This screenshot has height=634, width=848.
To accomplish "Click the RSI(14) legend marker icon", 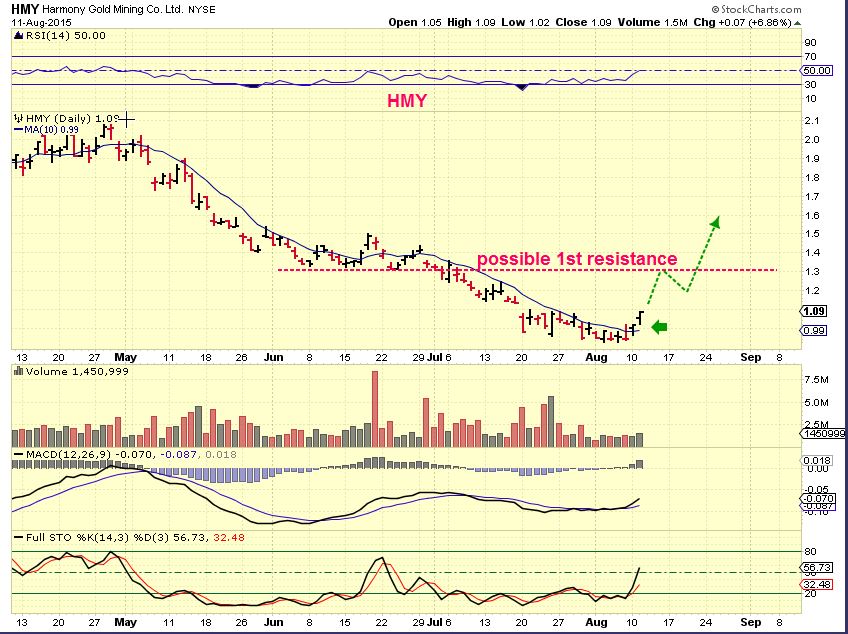I will point(17,36).
